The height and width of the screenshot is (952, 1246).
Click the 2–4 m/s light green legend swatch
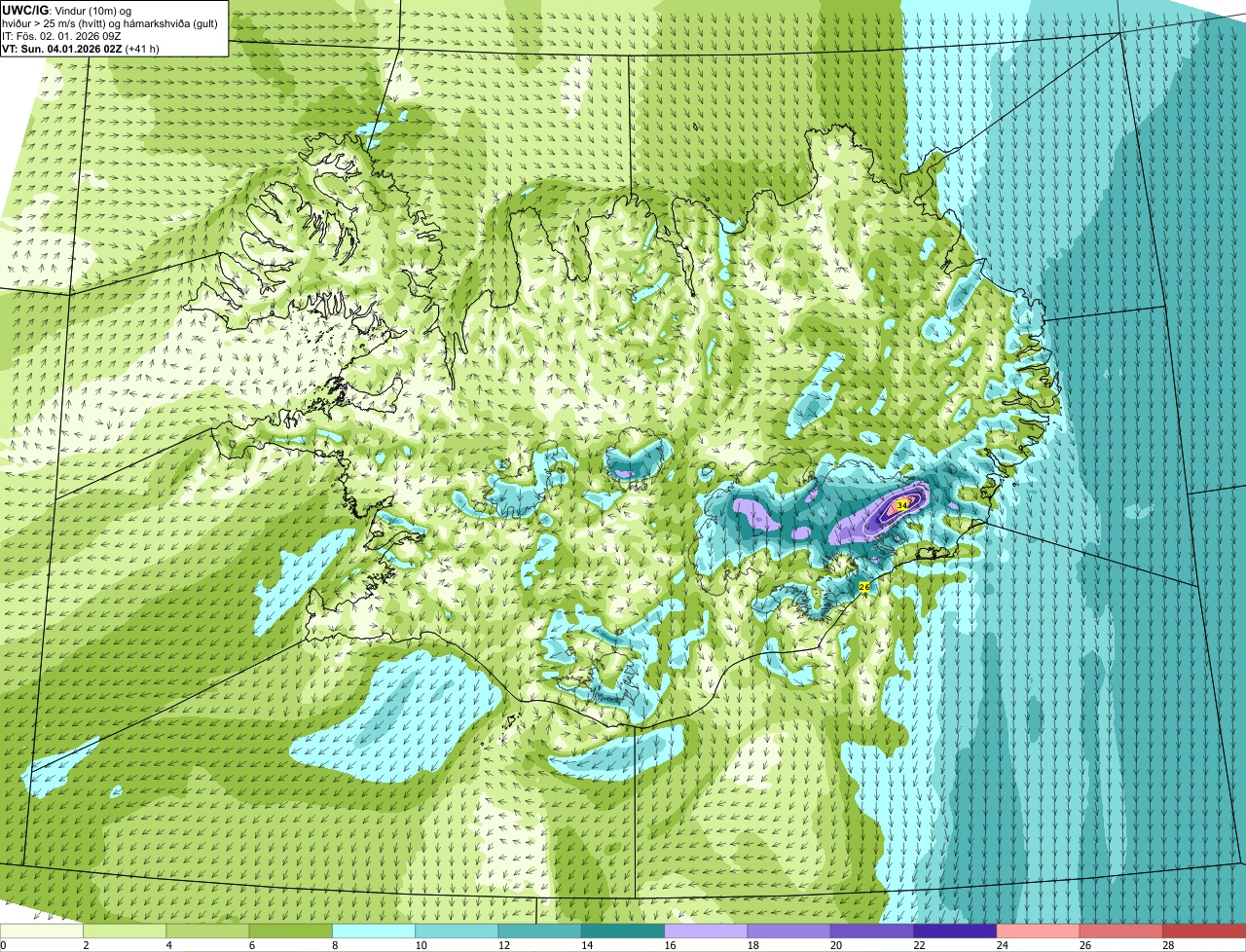(125, 931)
